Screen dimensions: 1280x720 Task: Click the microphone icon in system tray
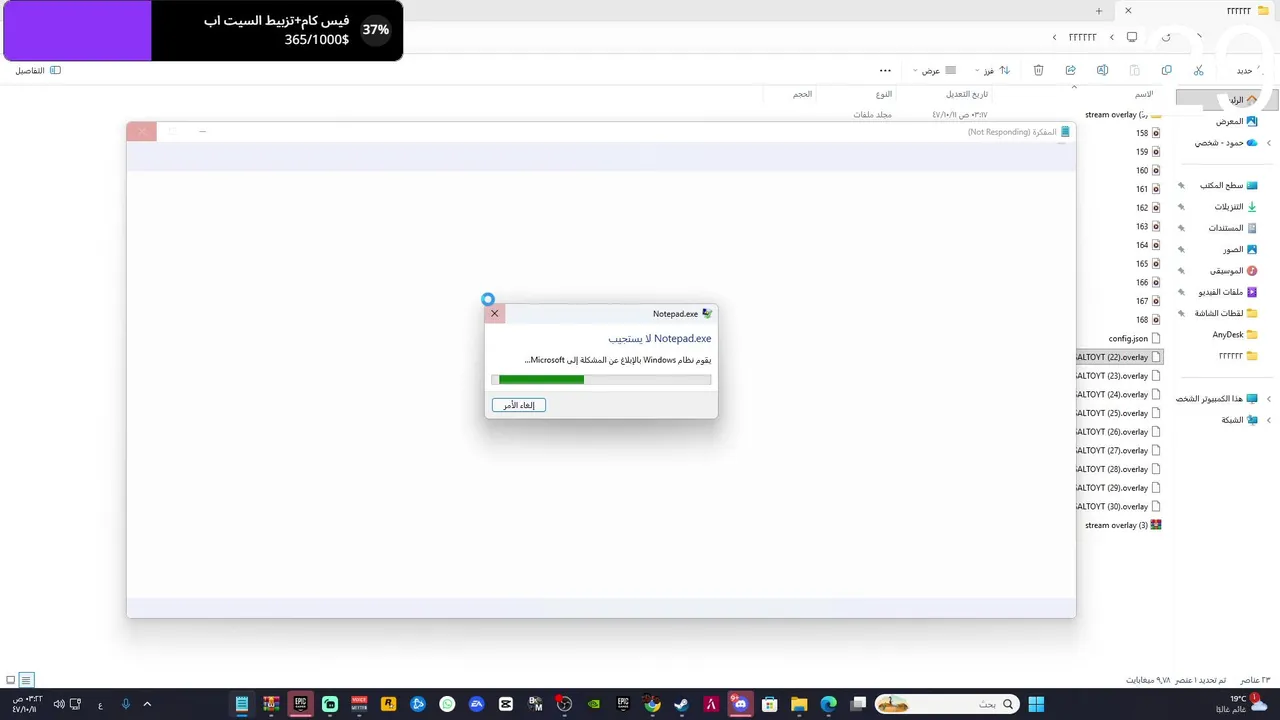(125, 704)
